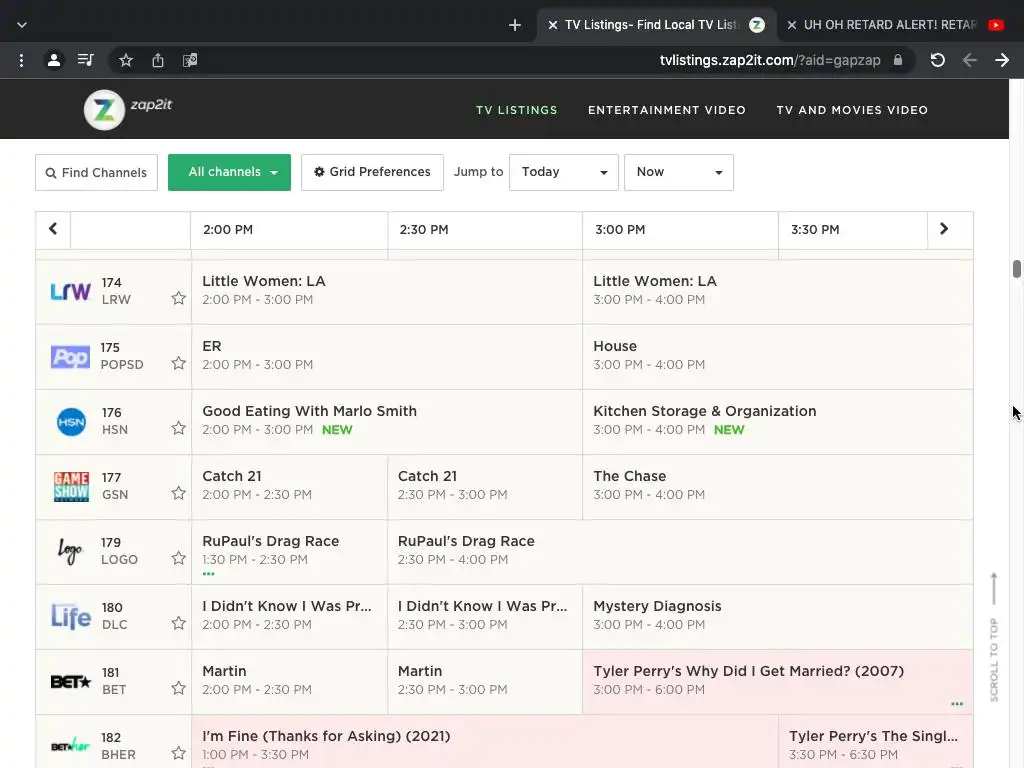Open the Today date dropdown
The image size is (1024, 768).
pos(564,172)
